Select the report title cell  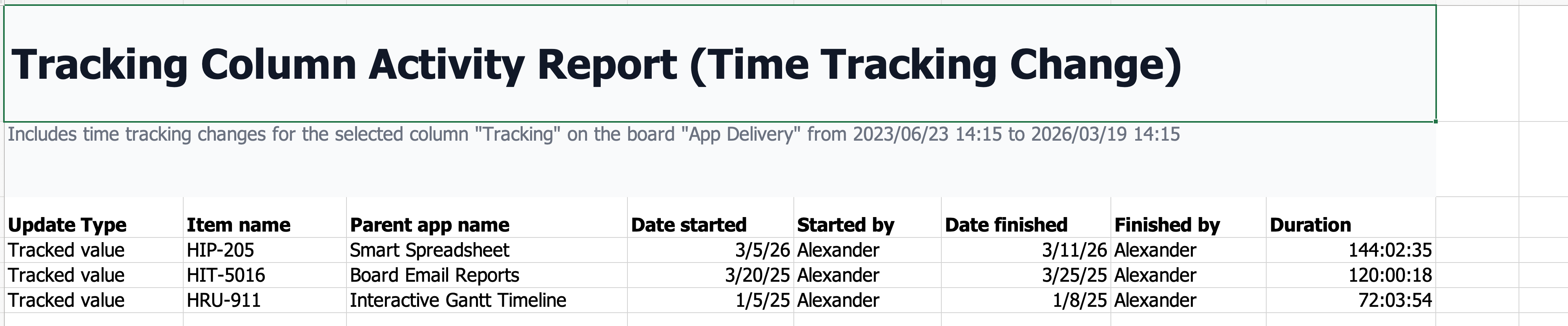[x=596, y=64]
